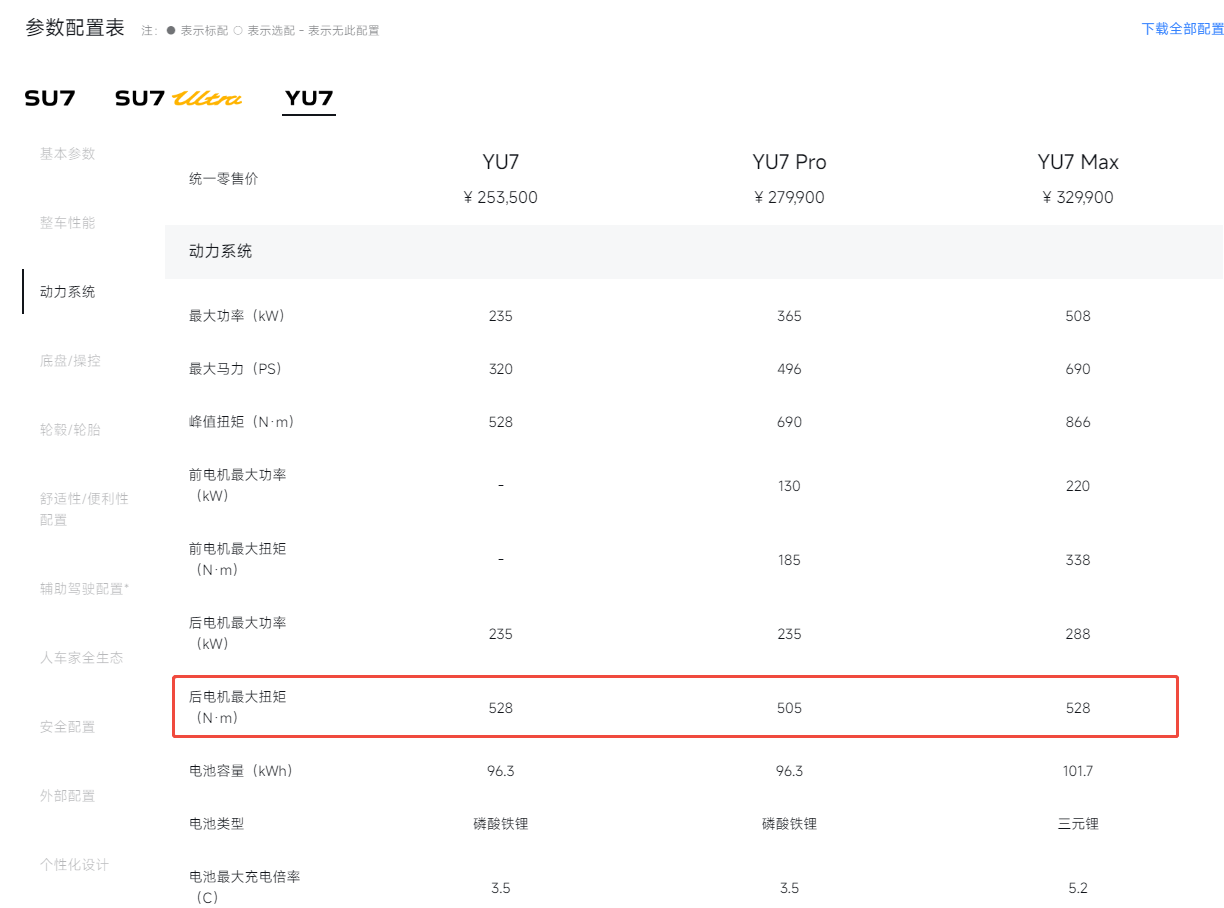This screenshot has height=908, width=1224.
Task: Select the YU7 model tab
Action: pyautogui.click(x=309, y=98)
